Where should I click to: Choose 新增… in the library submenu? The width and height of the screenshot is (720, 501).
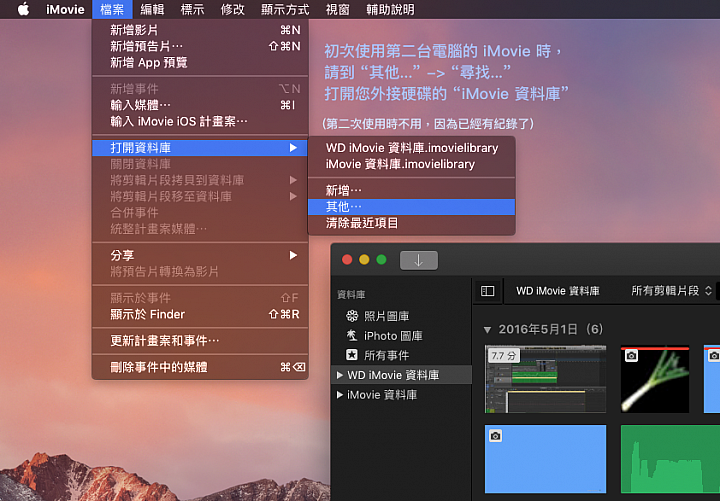(x=411, y=191)
